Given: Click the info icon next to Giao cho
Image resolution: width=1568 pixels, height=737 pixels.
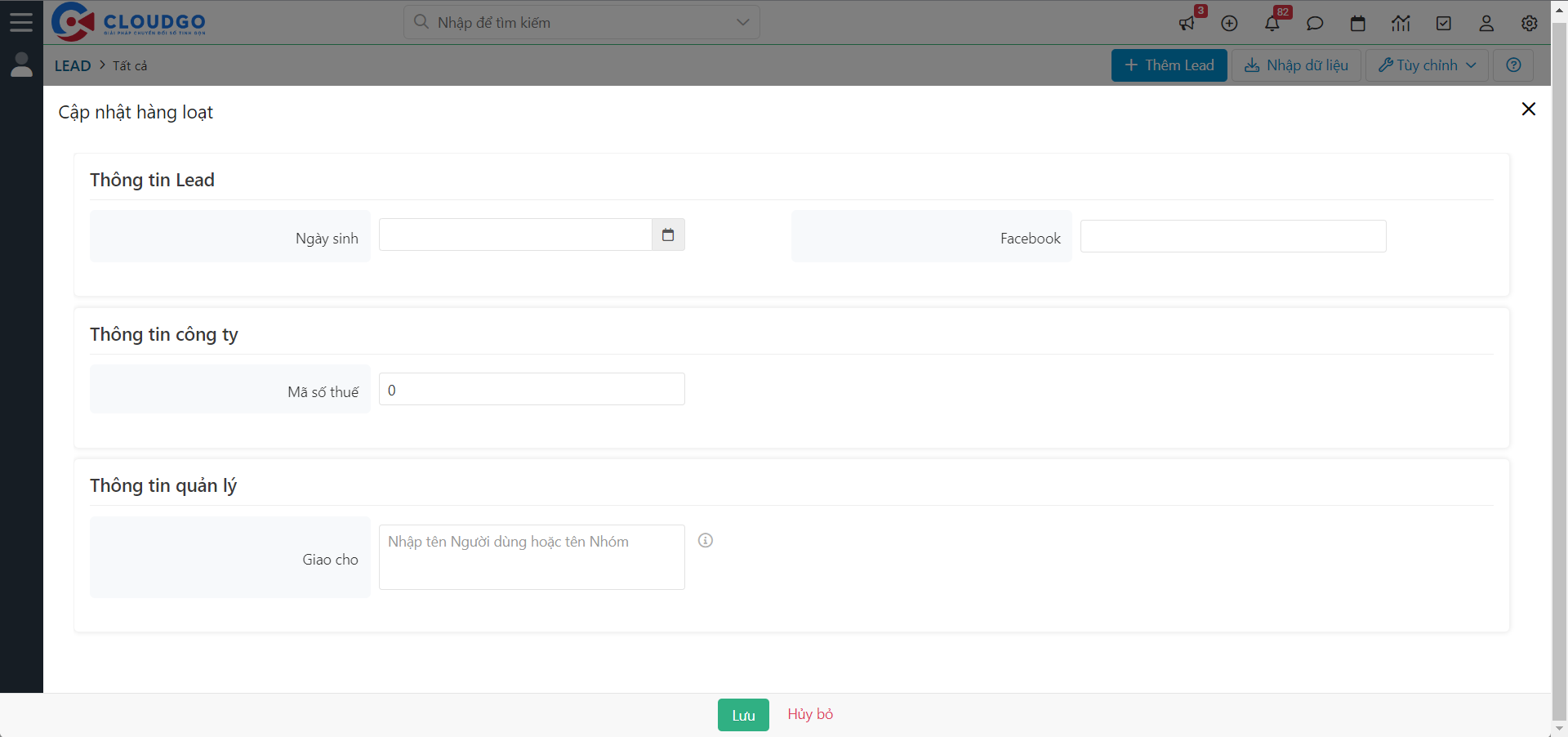Looking at the screenshot, I should [x=706, y=540].
